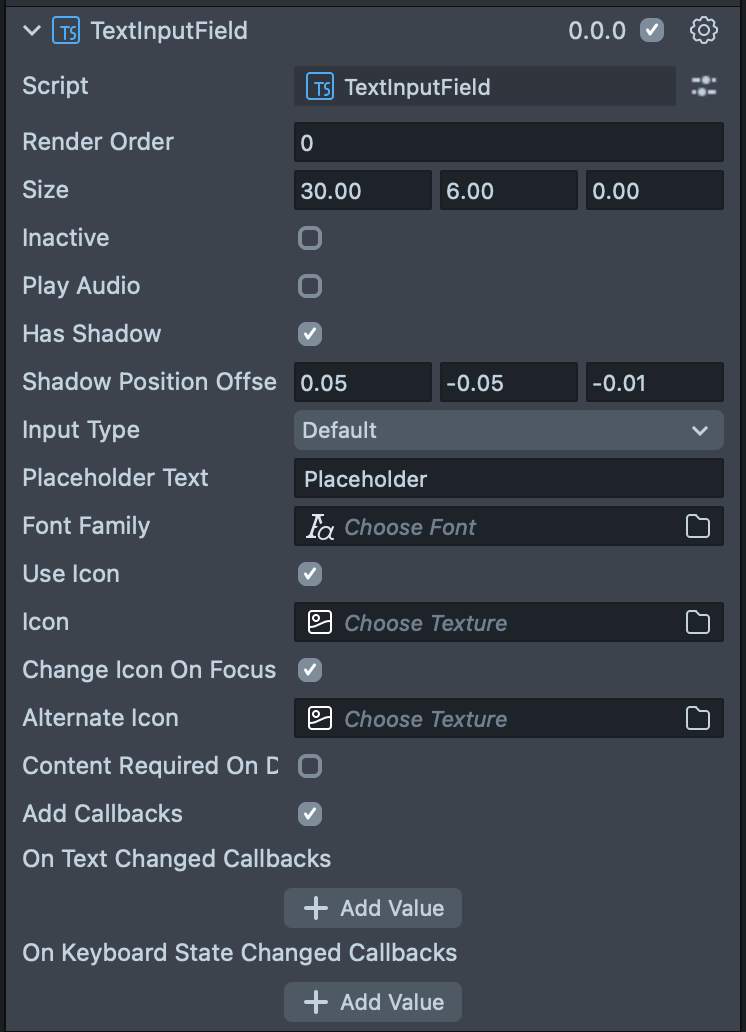Click the TS icon in component header
The image size is (746, 1032).
(x=66, y=31)
